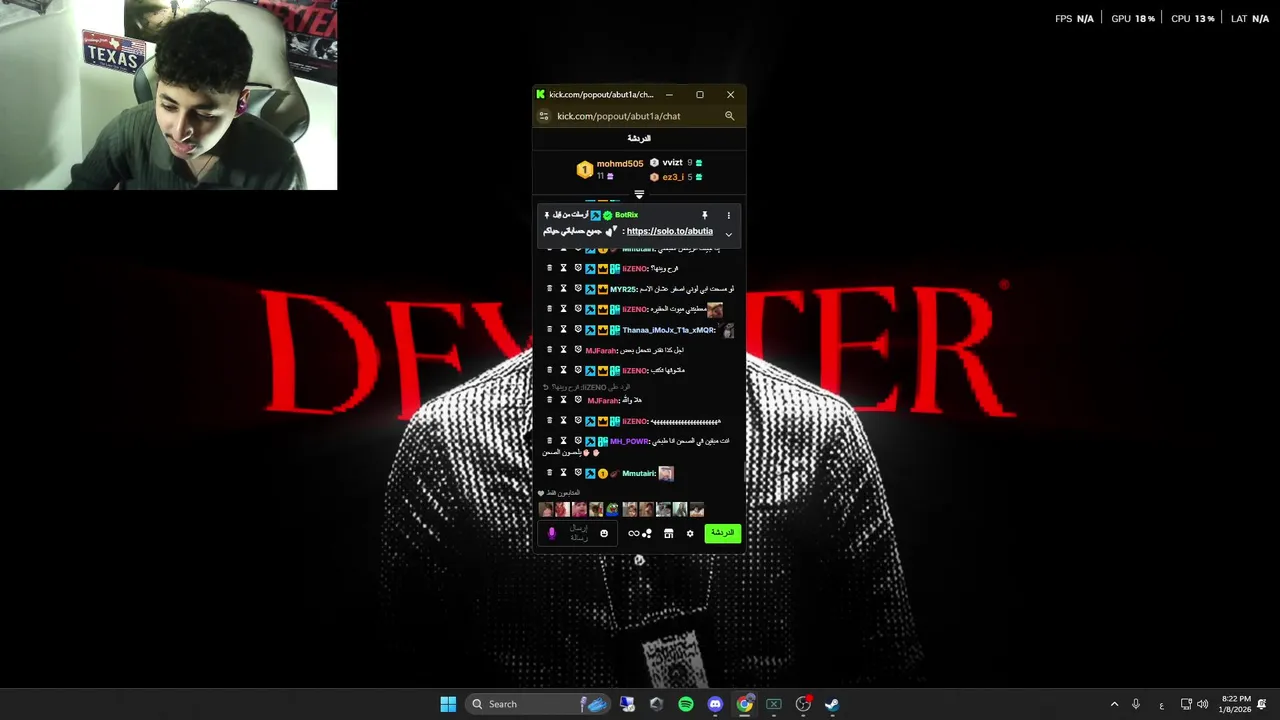Click the purple microphone icon in message box

551,533
